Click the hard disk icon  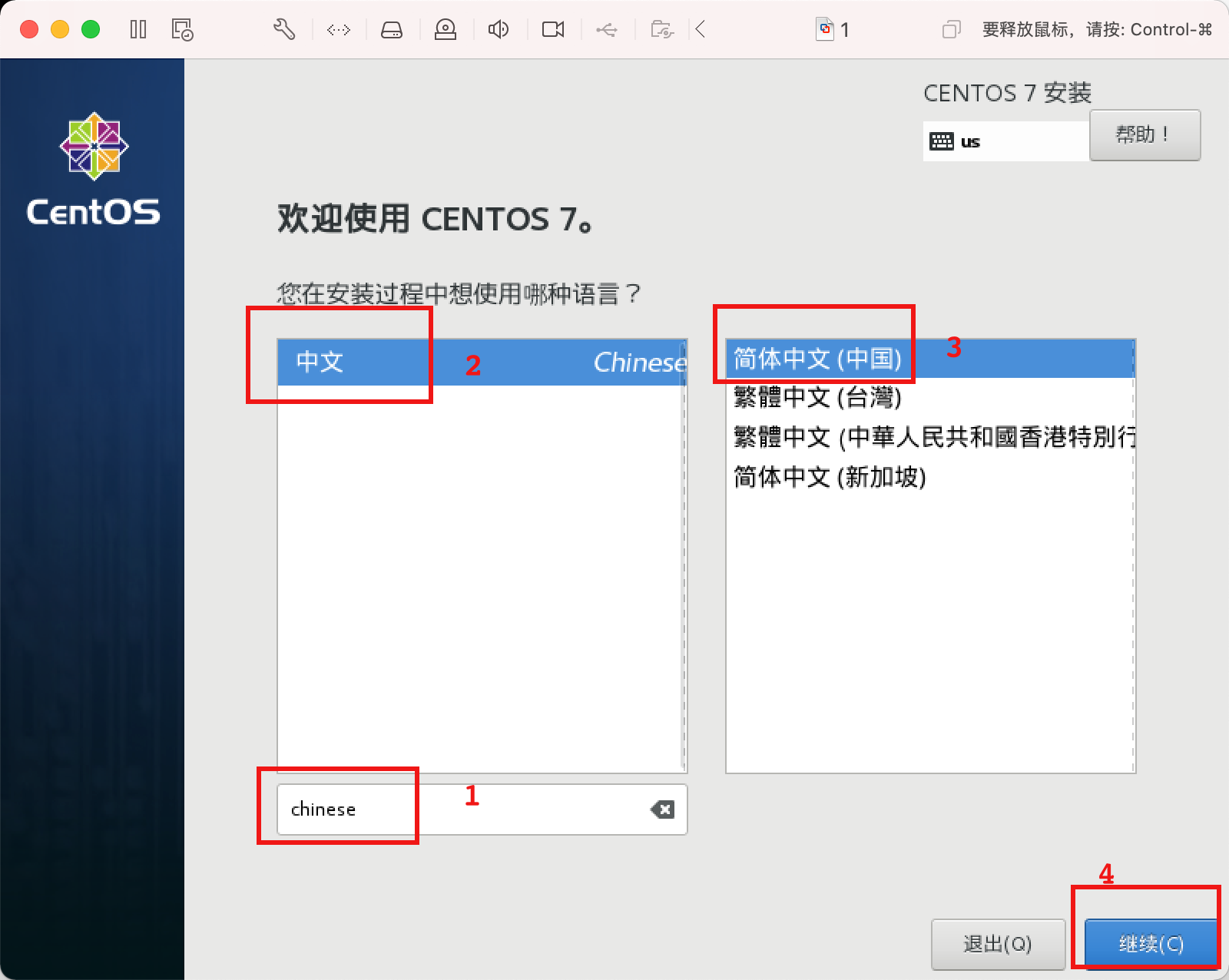click(x=392, y=30)
